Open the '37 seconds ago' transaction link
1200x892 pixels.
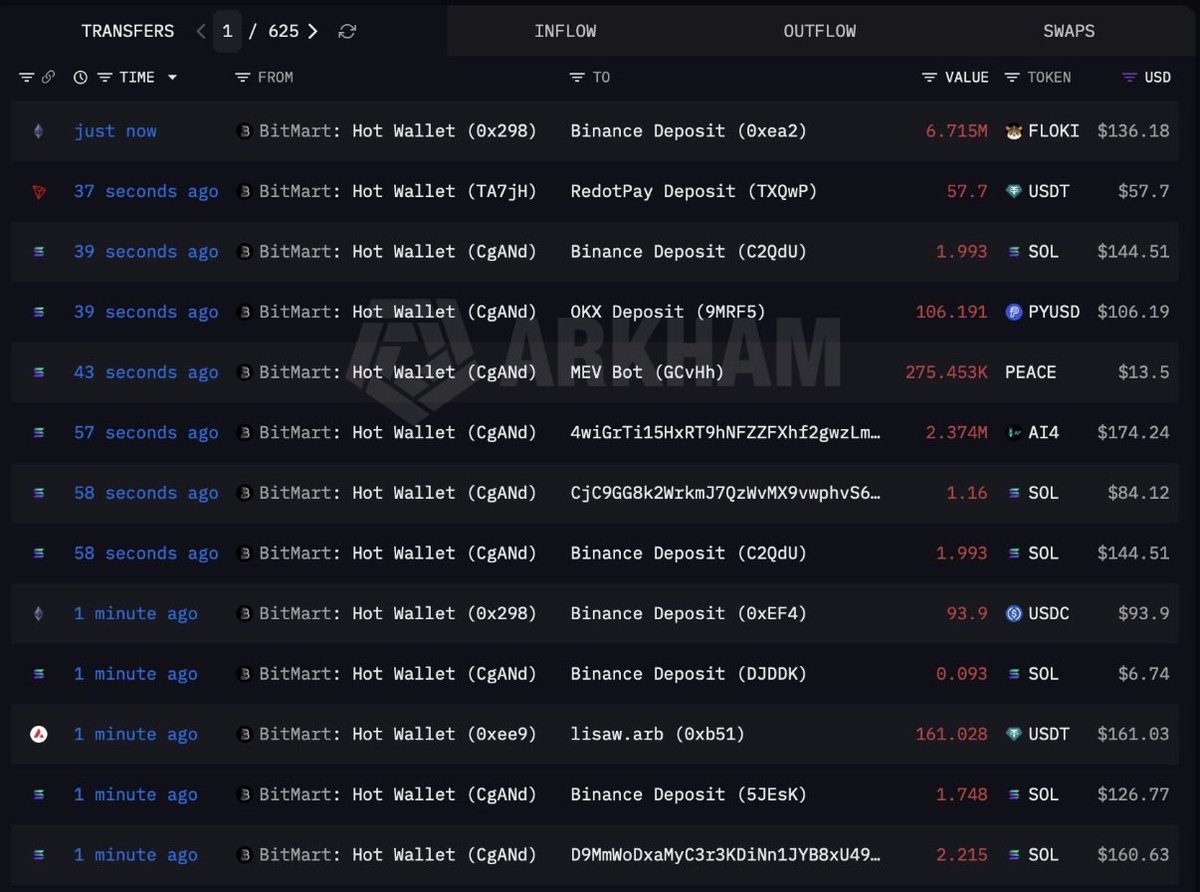point(146,191)
